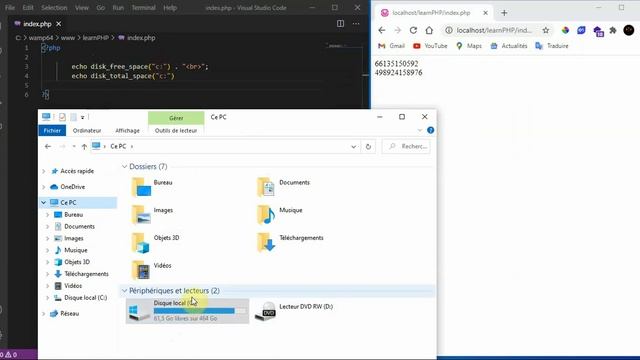Expand Disque local (C:) tree node
The width and height of the screenshot is (640, 360).
click(48, 298)
